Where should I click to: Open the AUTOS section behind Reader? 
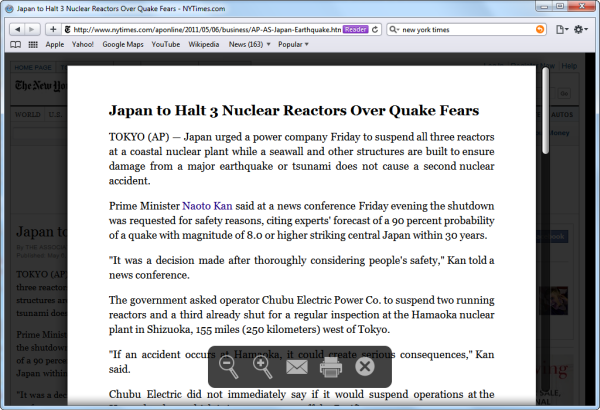(x=562, y=114)
